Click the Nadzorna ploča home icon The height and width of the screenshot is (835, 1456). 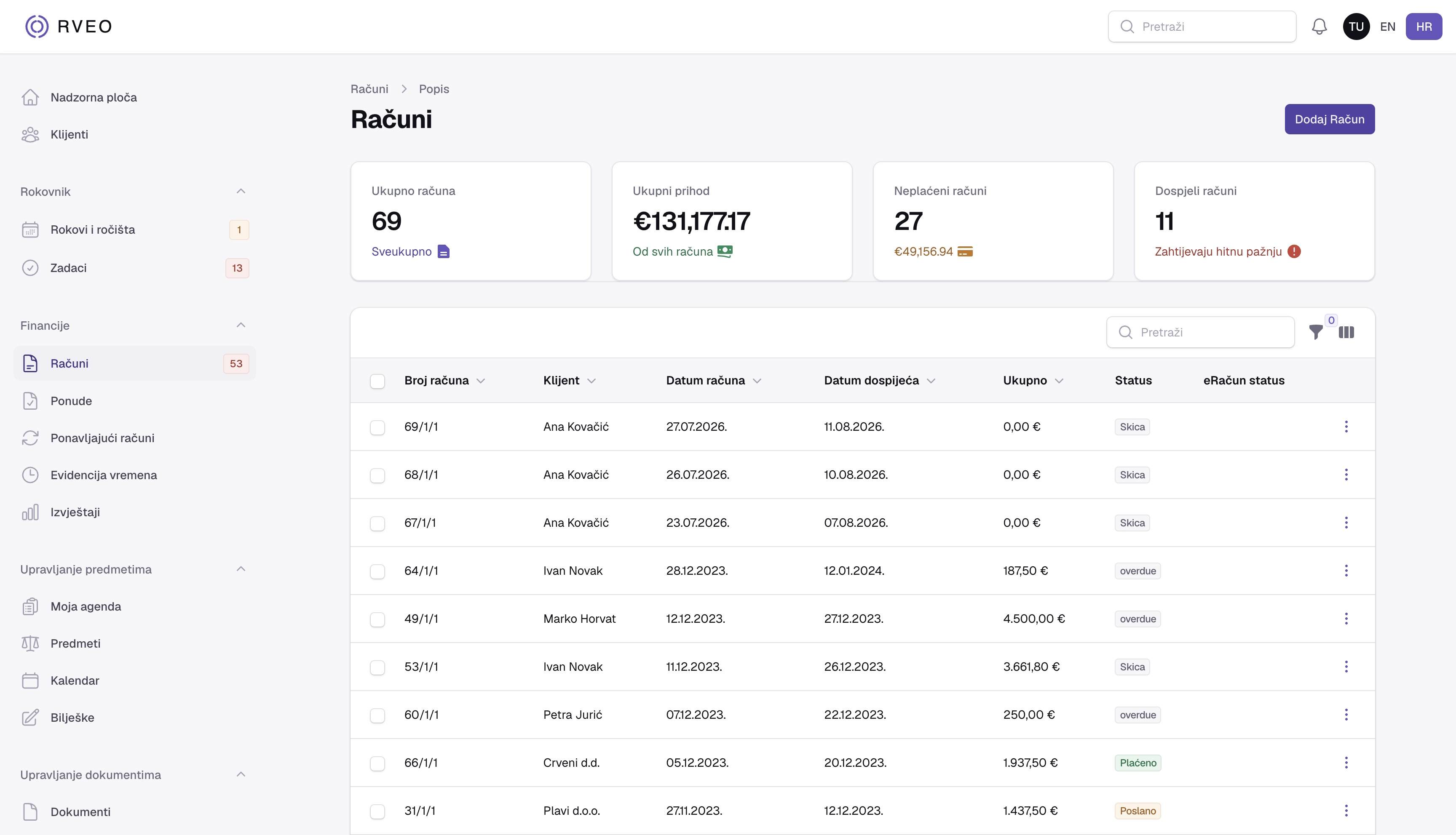(30, 98)
